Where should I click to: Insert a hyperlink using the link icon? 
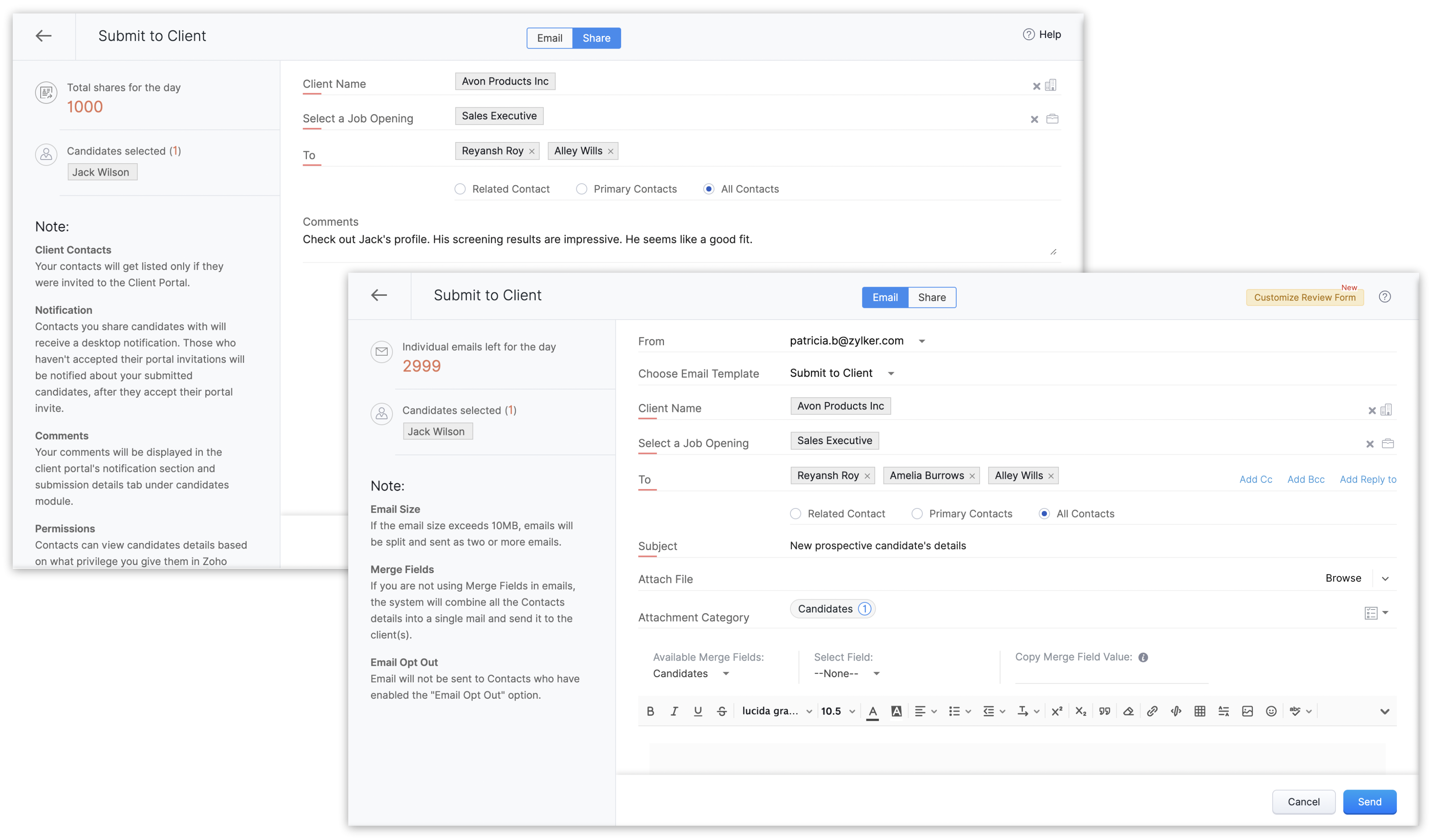coord(1152,711)
